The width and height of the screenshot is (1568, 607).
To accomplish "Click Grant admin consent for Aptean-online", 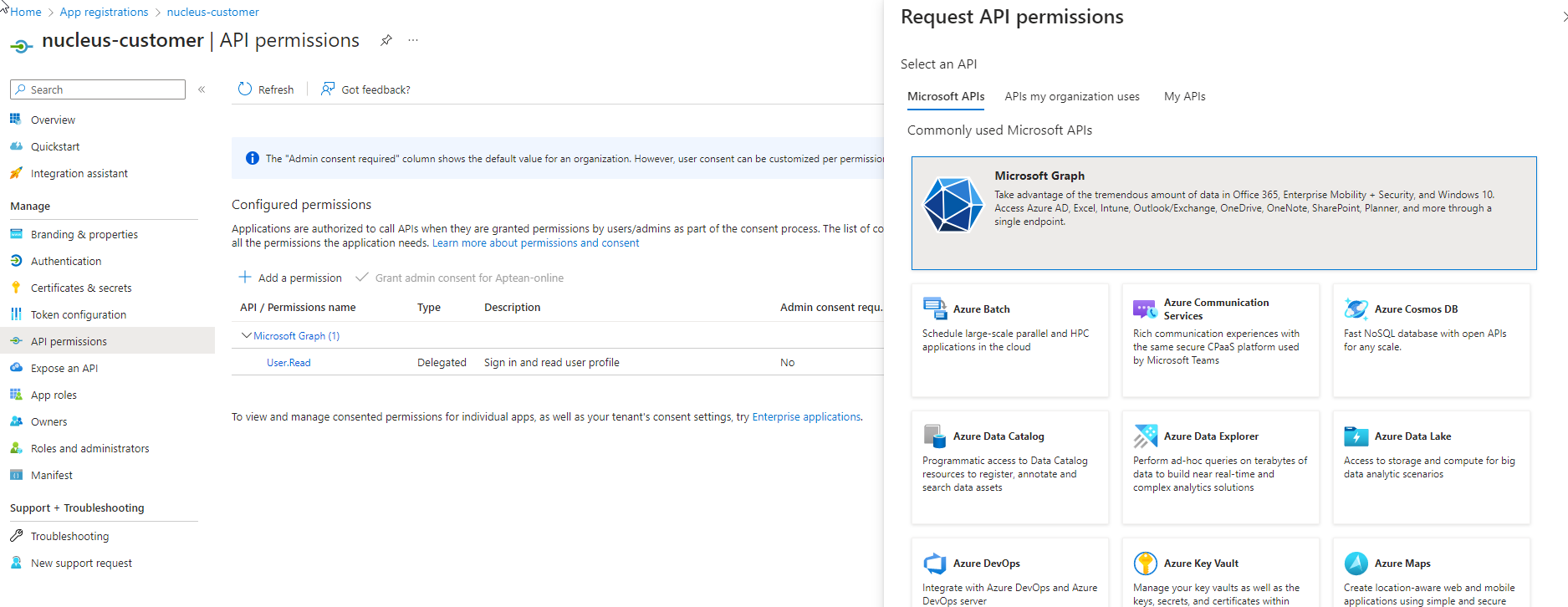I will coord(459,278).
